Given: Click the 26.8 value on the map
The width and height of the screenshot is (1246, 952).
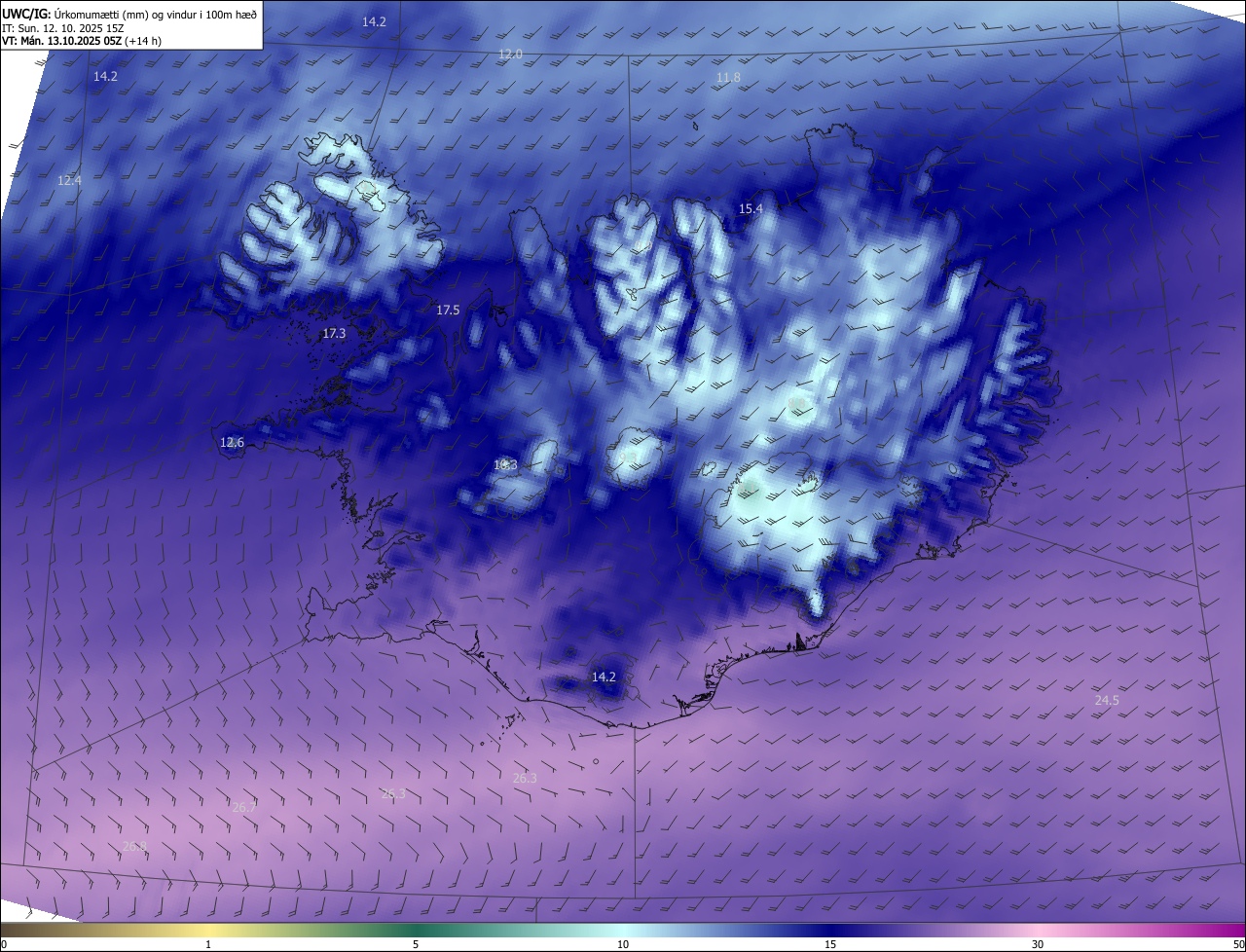Looking at the screenshot, I should click(135, 846).
